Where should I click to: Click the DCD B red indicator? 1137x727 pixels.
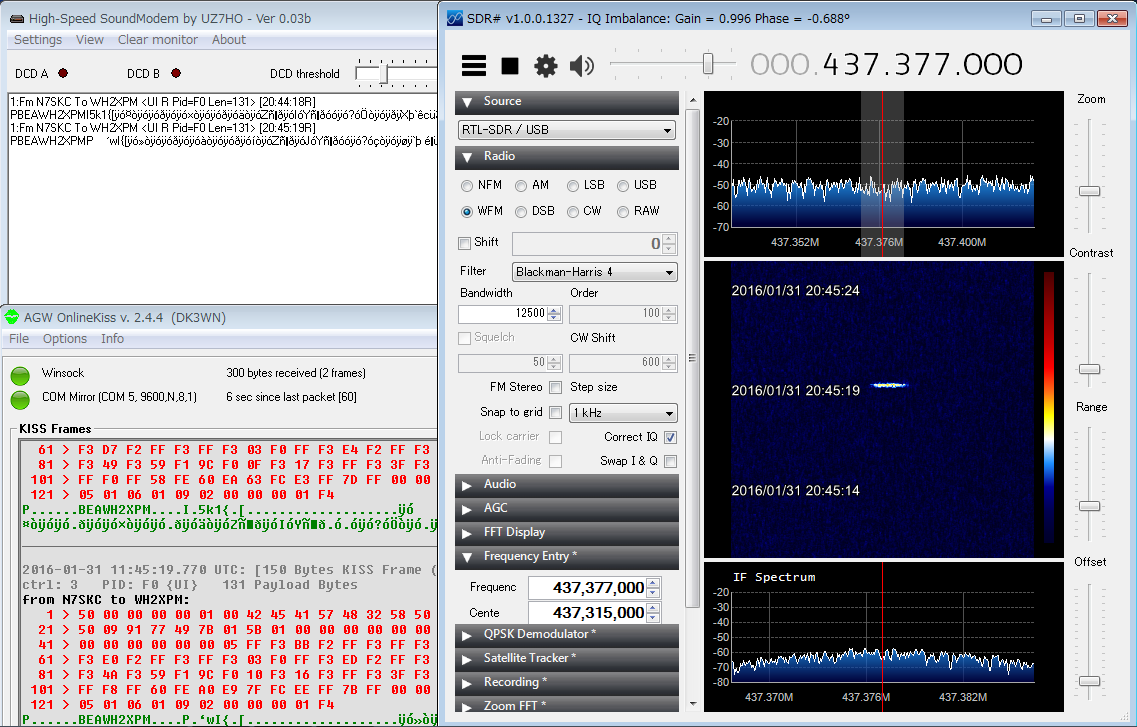[176, 73]
